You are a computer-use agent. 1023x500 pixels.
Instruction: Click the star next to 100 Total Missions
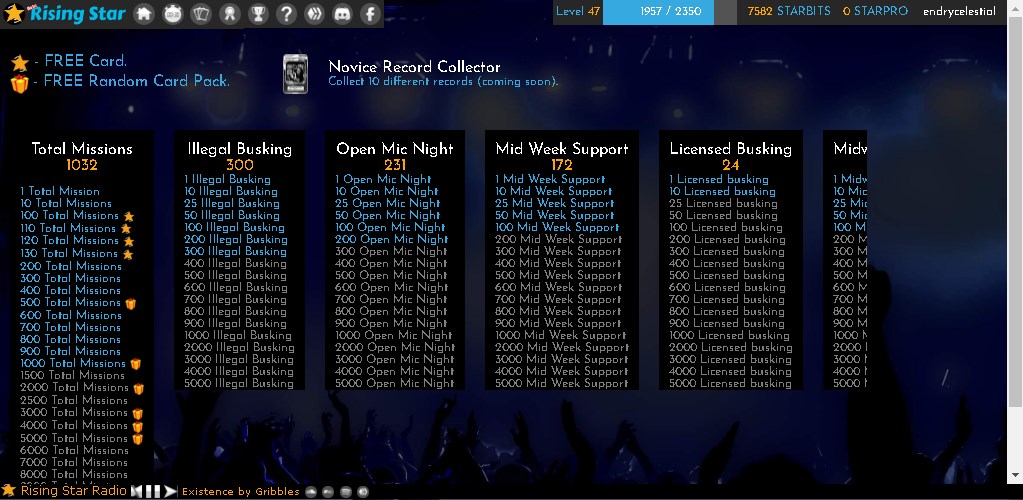click(129, 216)
